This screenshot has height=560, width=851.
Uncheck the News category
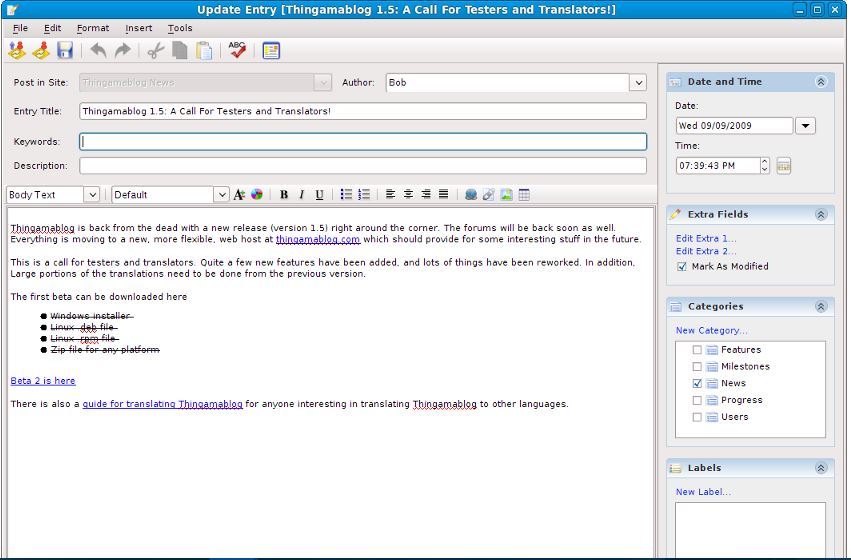point(697,383)
